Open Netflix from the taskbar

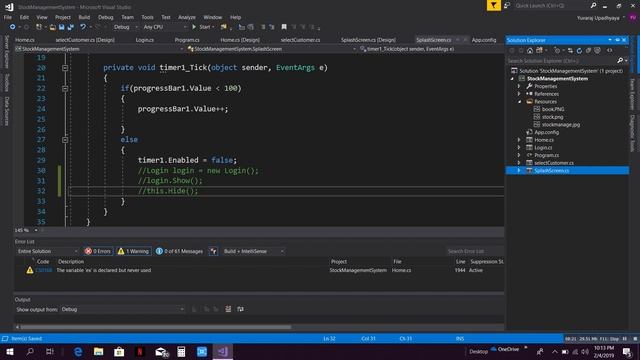click(140, 351)
